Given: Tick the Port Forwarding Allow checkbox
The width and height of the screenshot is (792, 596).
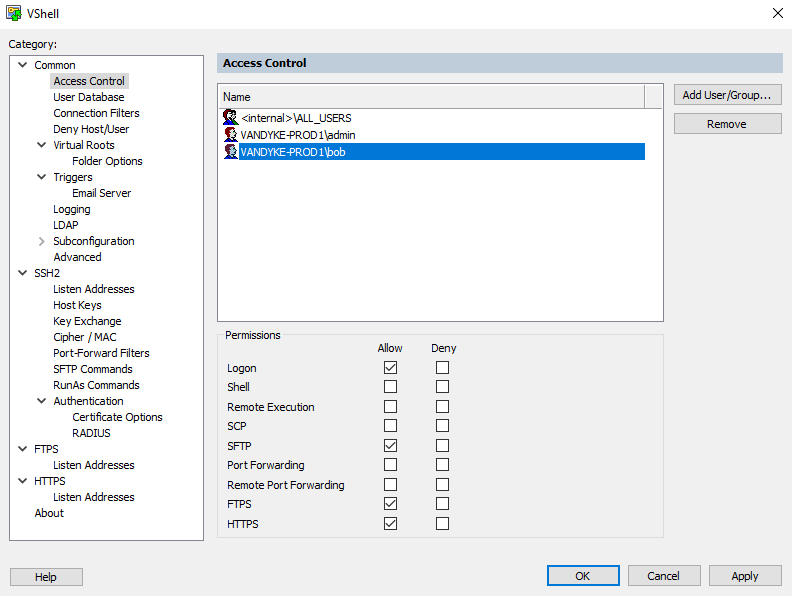Looking at the screenshot, I should tap(390, 465).
